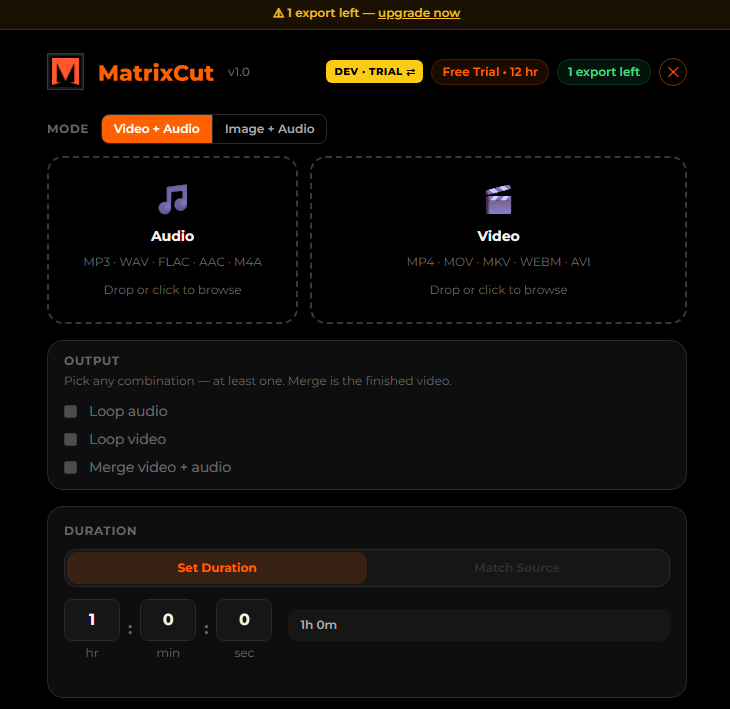
Task: Click the v1.0 version label
Action: (x=239, y=72)
